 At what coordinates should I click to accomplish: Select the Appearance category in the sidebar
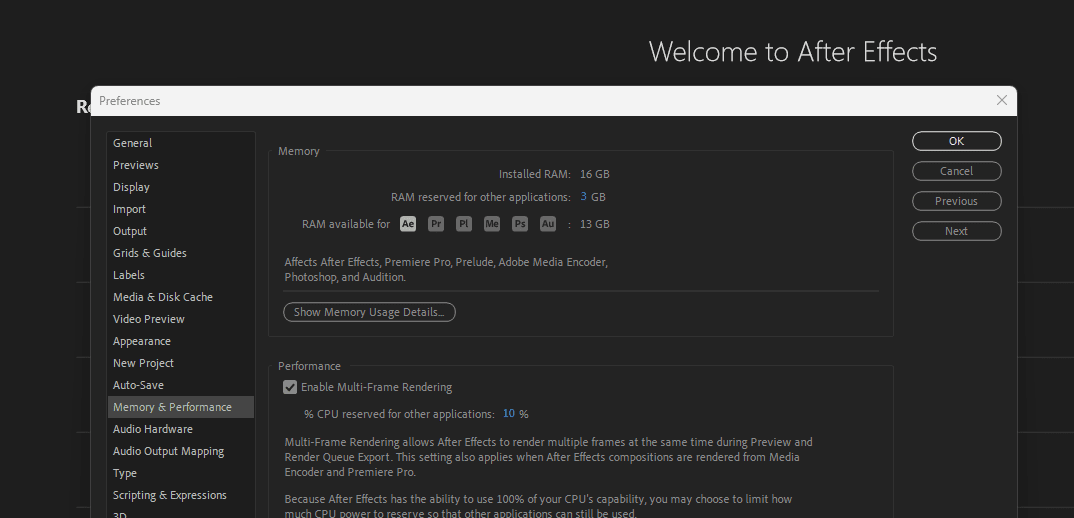point(141,341)
